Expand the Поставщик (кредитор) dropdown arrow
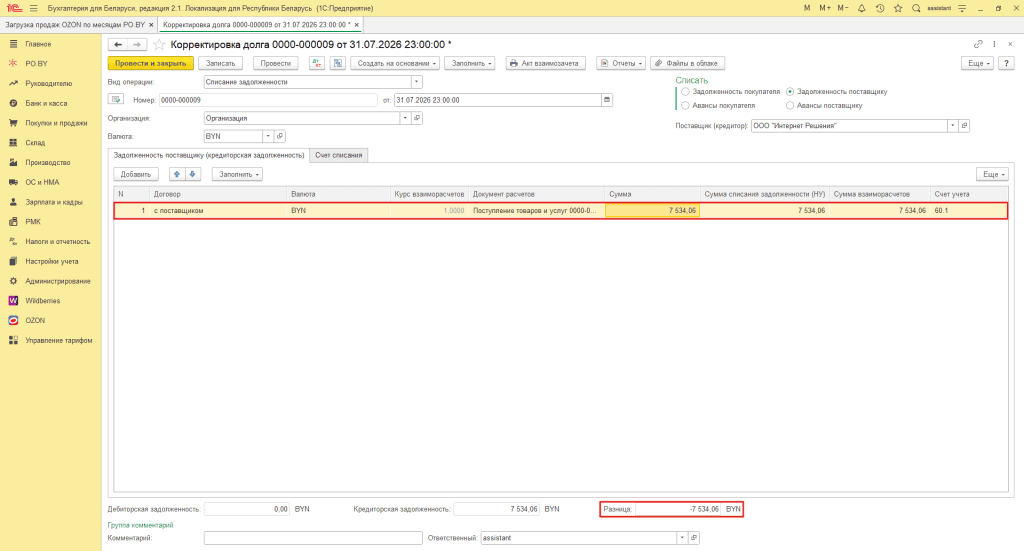Image resolution: width=1024 pixels, height=551 pixels. (x=952, y=125)
